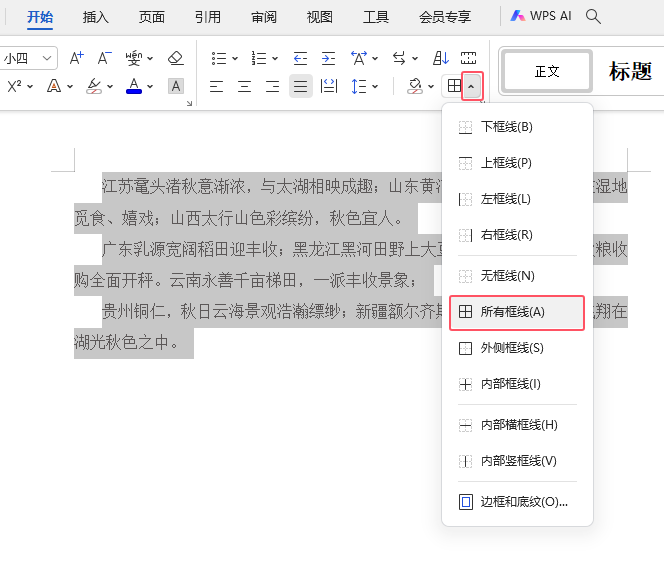This screenshot has width=664, height=562.
Task: Switch to the 引用 tab
Action: pos(208,17)
